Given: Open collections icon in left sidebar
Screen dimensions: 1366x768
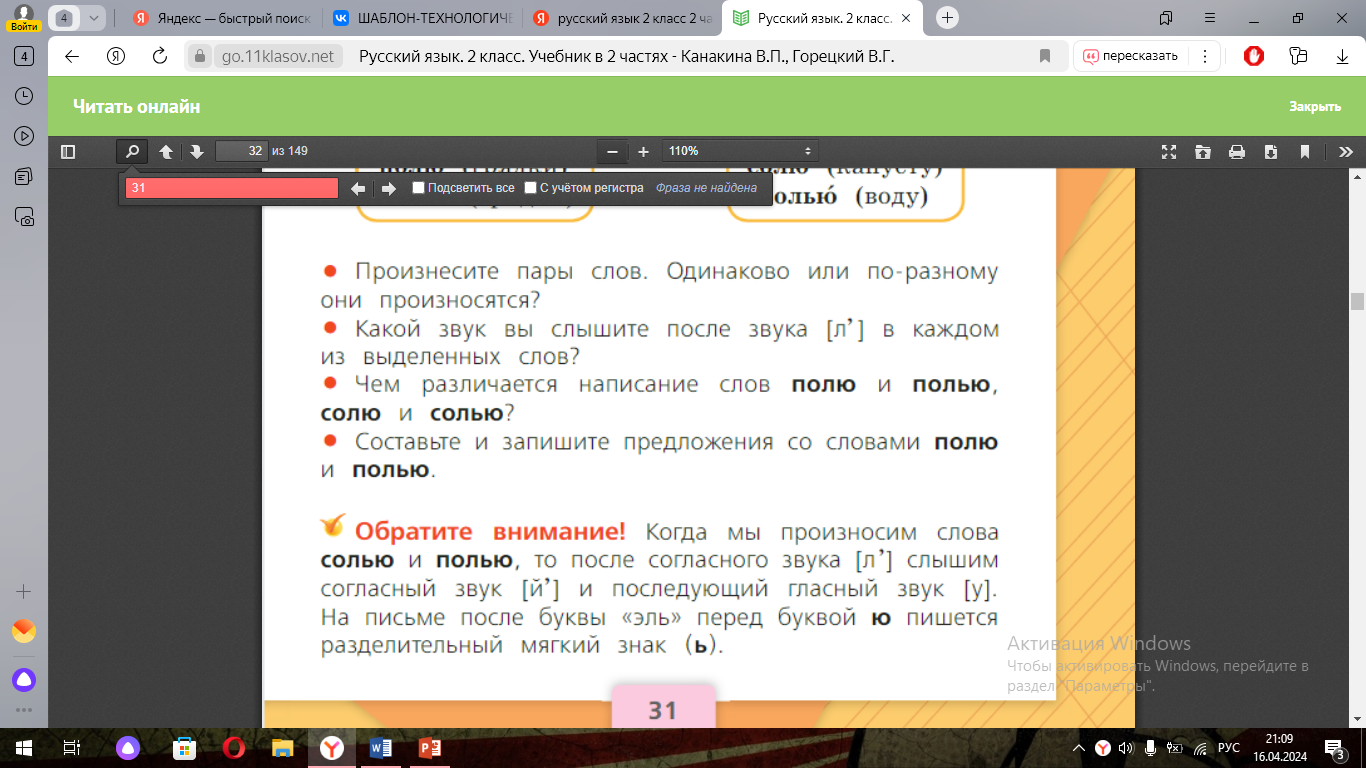Looking at the screenshot, I should pyautogui.click(x=25, y=177).
